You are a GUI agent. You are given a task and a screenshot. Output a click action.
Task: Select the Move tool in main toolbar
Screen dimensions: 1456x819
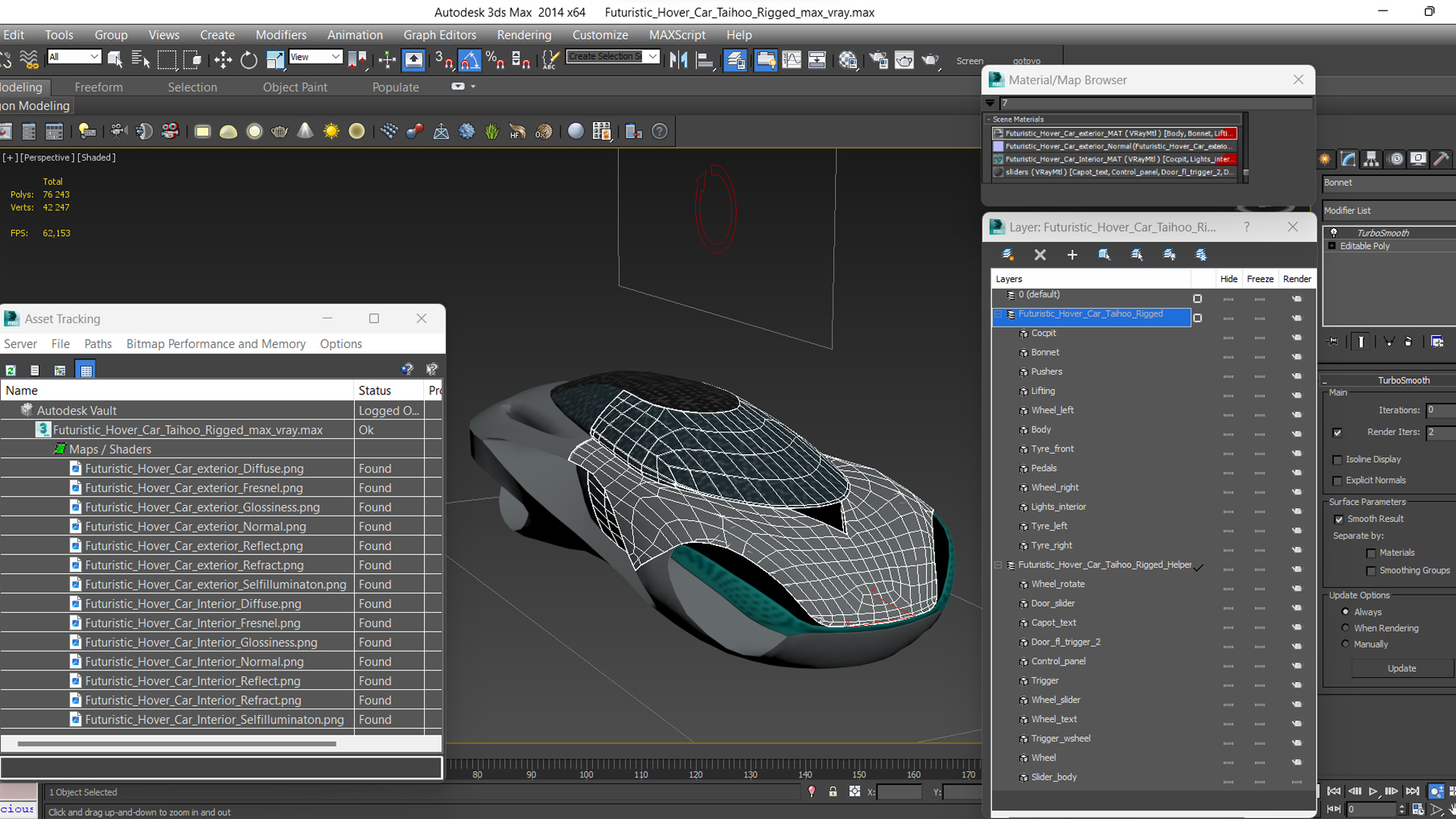223,60
